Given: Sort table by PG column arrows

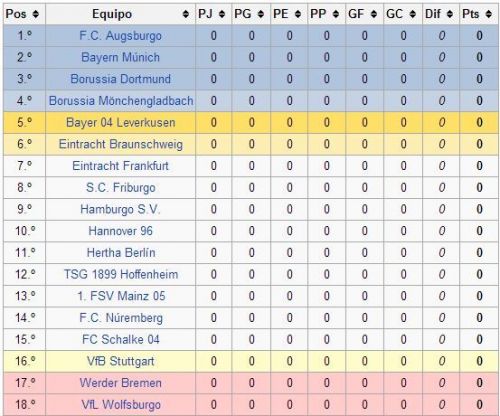Looking at the screenshot, I should point(261,14).
